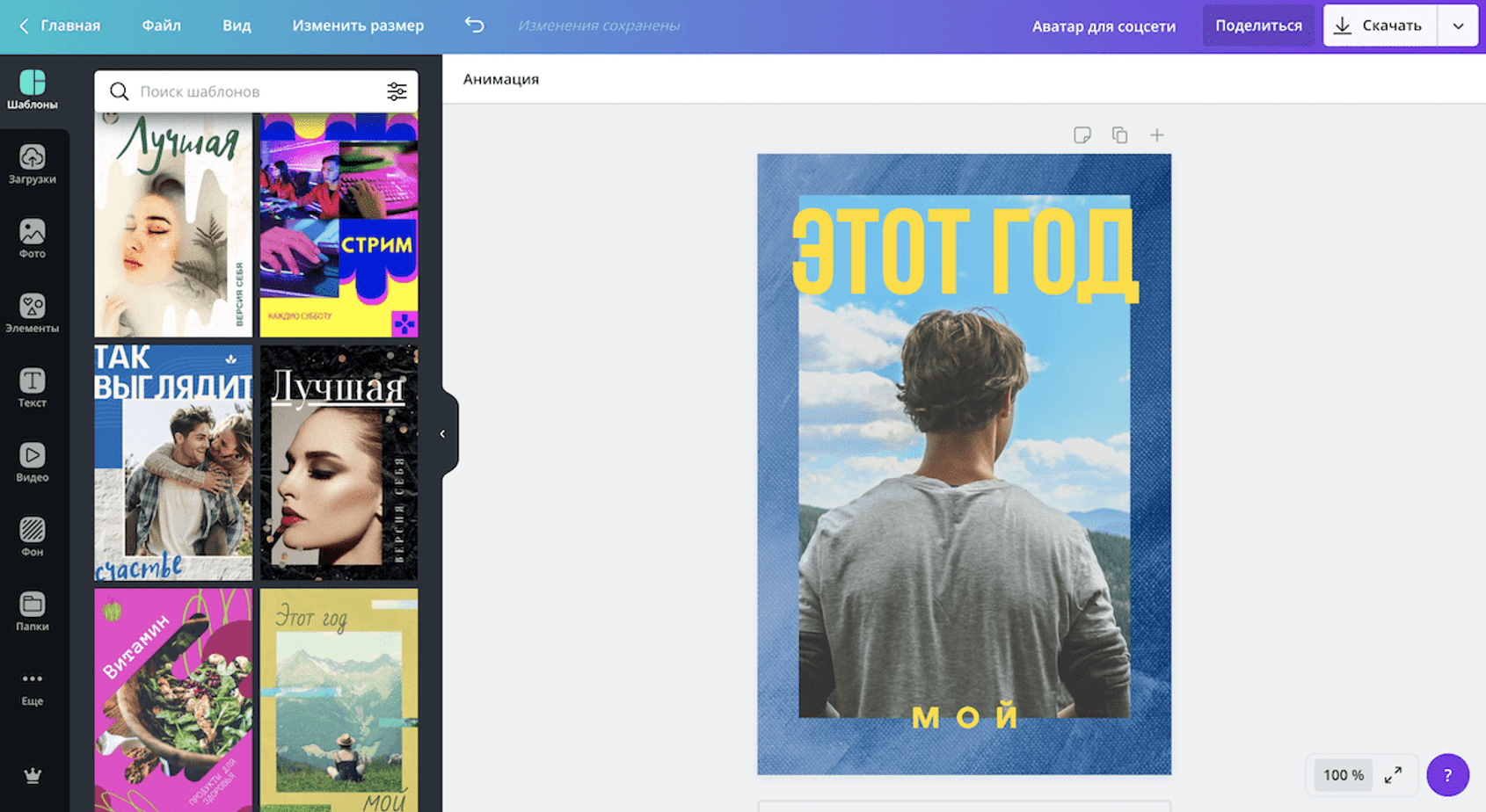The width and height of the screenshot is (1486, 812).
Task: Open the Загрузки uploads panel
Action: pos(33,164)
